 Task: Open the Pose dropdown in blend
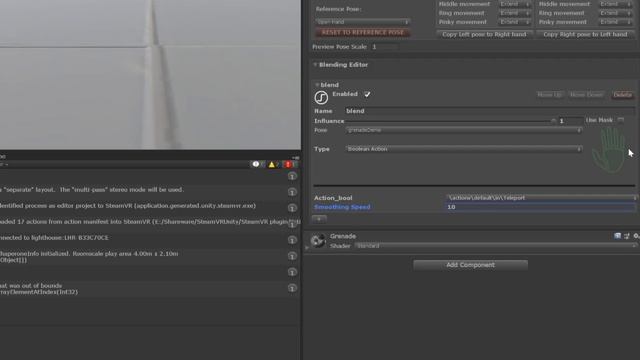(x=464, y=130)
